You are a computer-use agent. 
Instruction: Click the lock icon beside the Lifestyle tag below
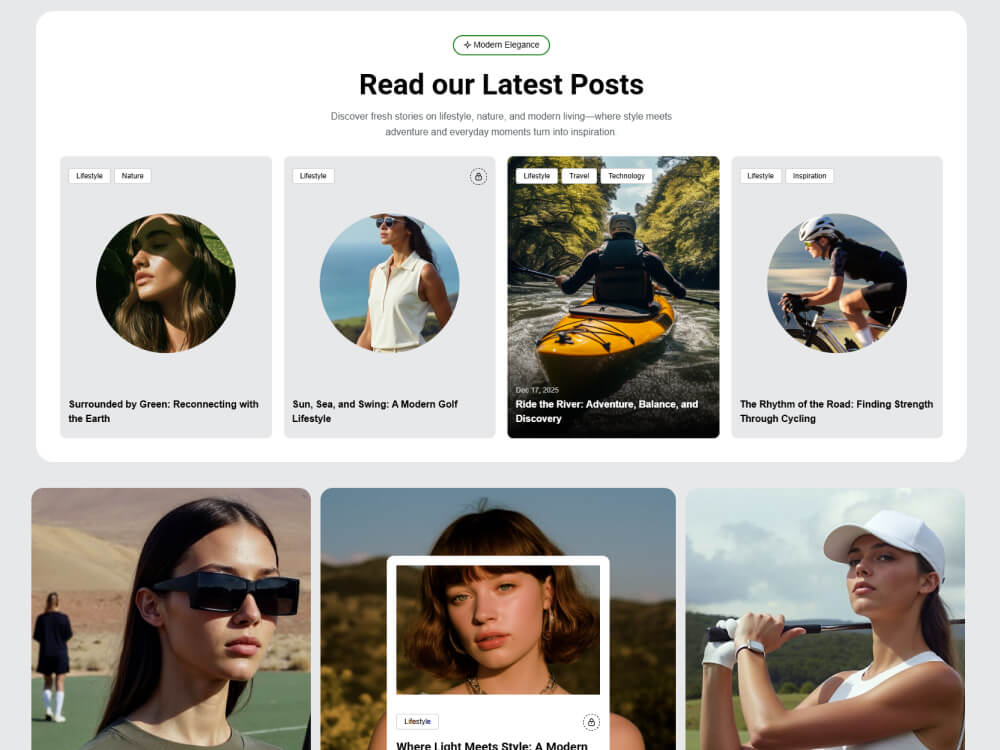click(x=591, y=721)
